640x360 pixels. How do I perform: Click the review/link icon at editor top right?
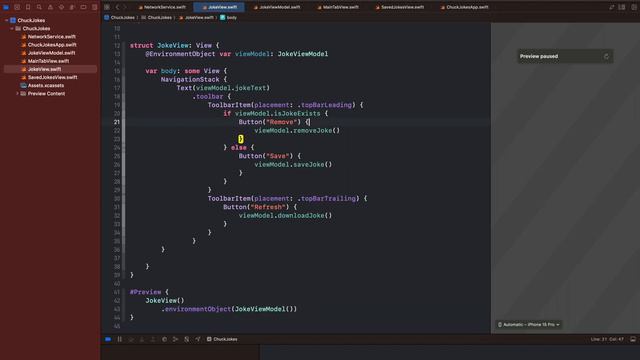(611, 7)
